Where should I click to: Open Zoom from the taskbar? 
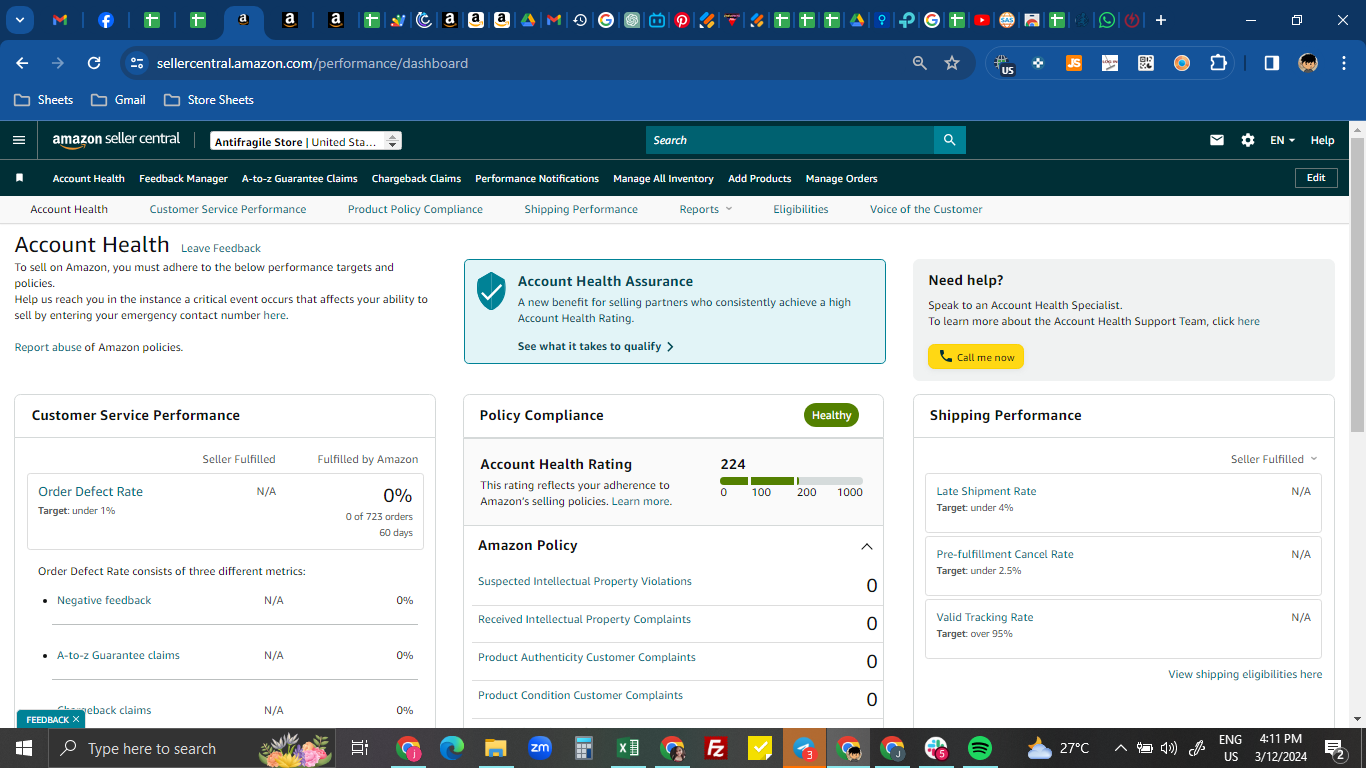point(540,748)
